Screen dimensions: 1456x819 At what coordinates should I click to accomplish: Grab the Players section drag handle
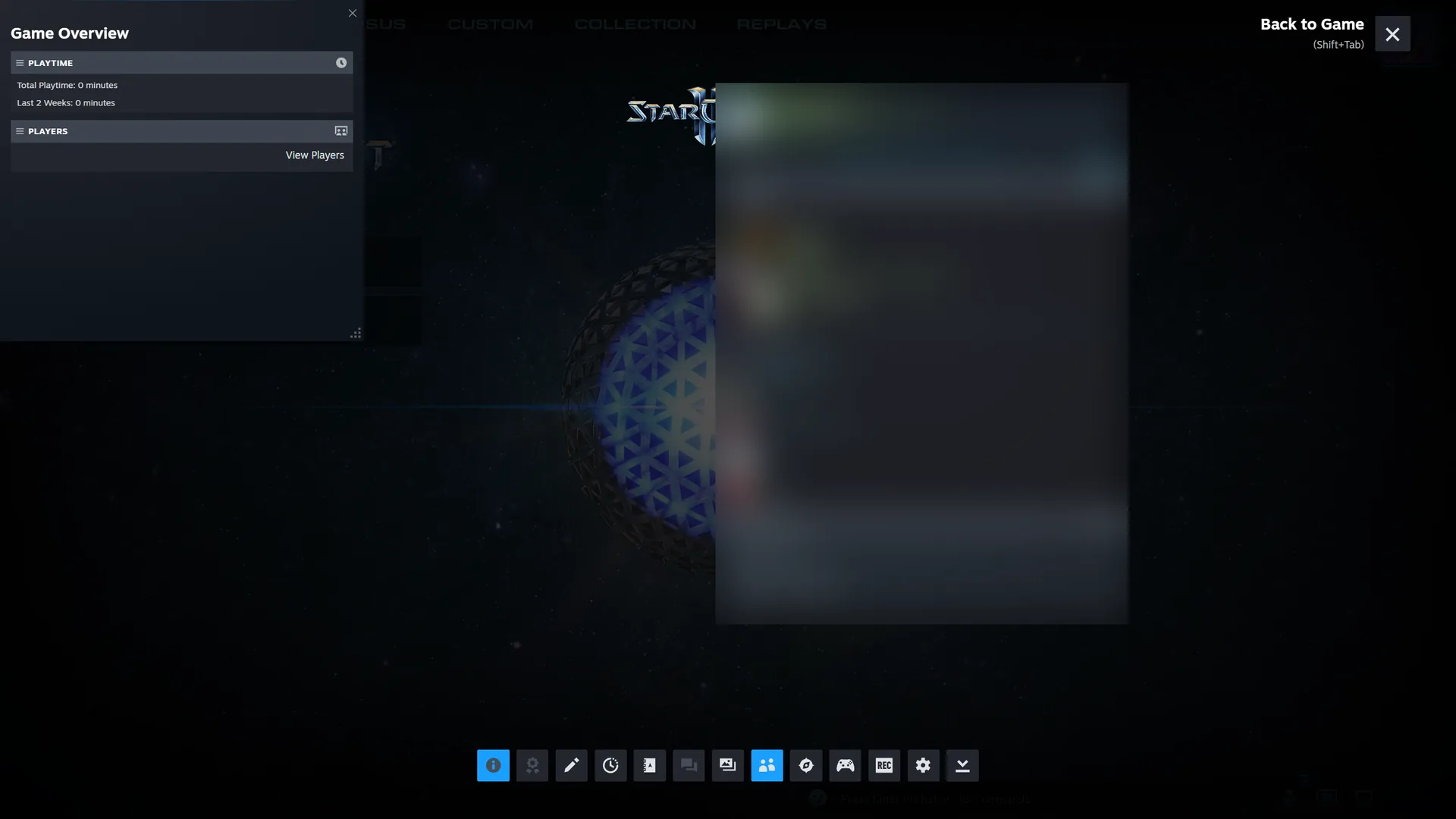point(20,131)
